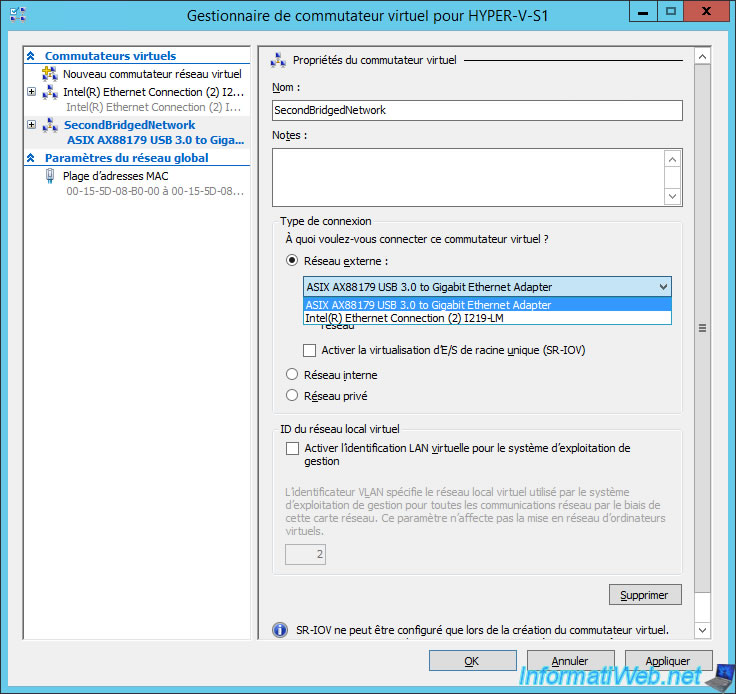Viewport: 736px width, 694px height.
Task: Click the Notes box scroll down arrow
Action: click(x=672, y=196)
